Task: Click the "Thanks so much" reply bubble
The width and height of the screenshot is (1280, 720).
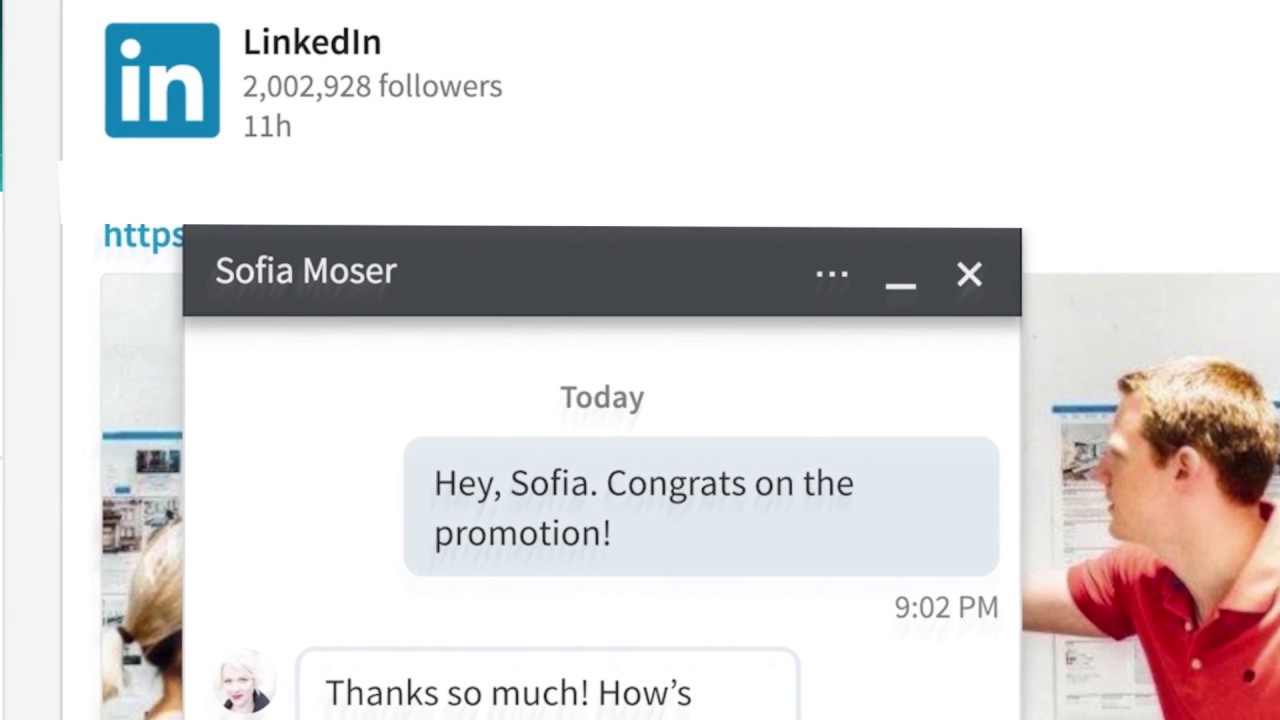Action: tap(547, 690)
